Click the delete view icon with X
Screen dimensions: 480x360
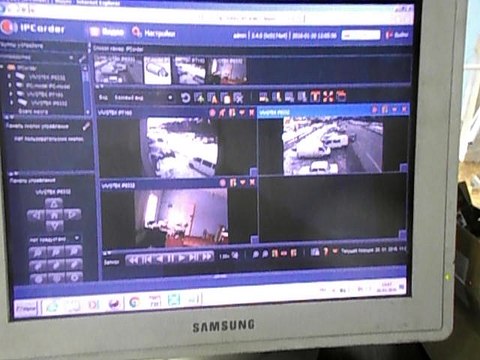pos(238,98)
